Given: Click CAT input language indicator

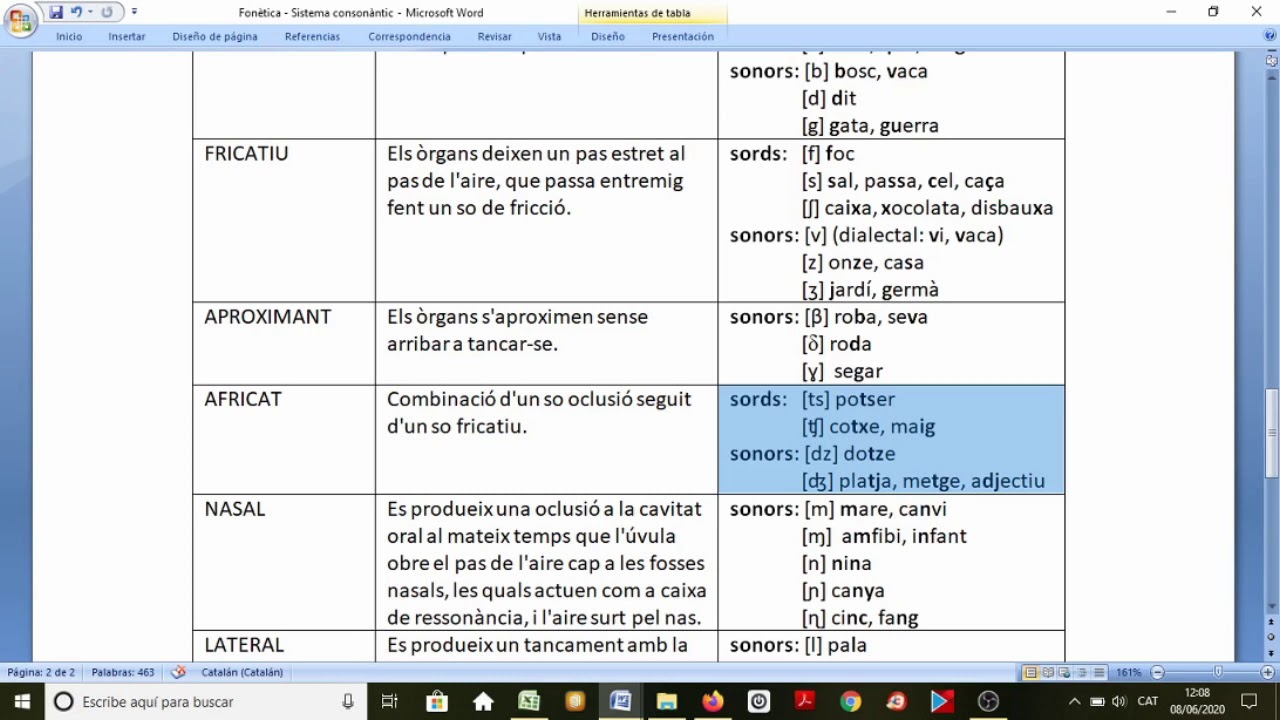Looking at the screenshot, I should [1148, 701].
